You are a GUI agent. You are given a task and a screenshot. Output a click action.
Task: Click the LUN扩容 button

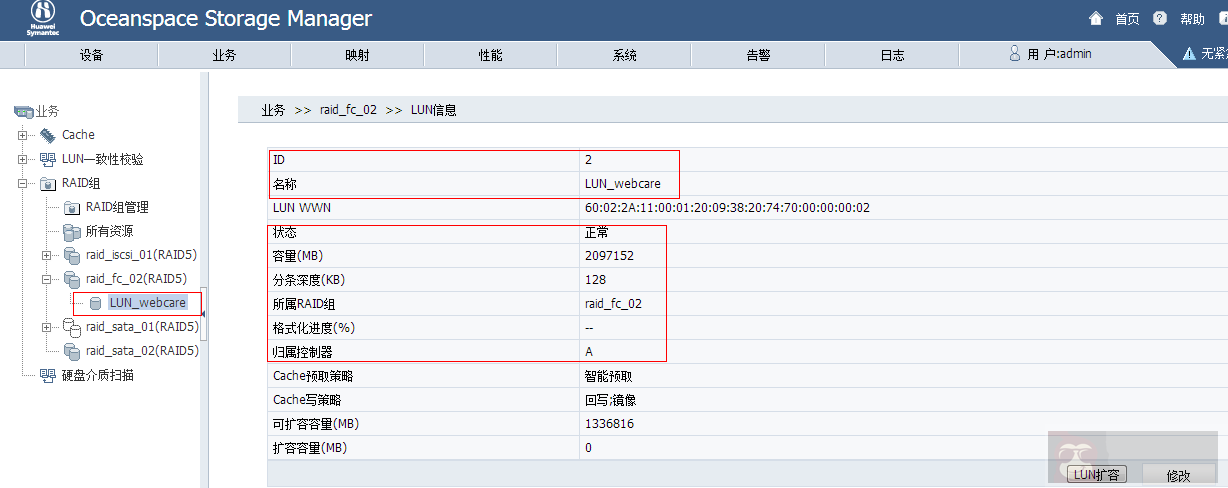pyautogui.click(x=1096, y=475)
